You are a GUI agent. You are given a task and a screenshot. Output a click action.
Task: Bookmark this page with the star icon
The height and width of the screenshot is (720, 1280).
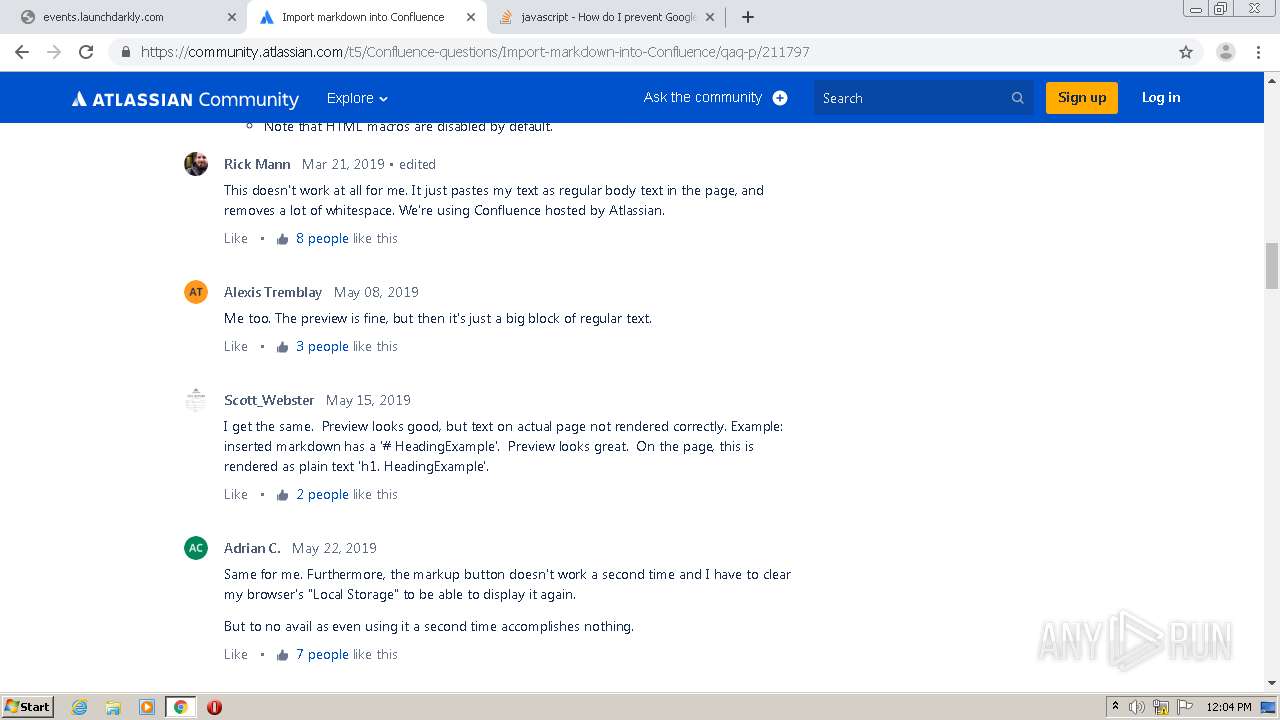coord(1186,52)
